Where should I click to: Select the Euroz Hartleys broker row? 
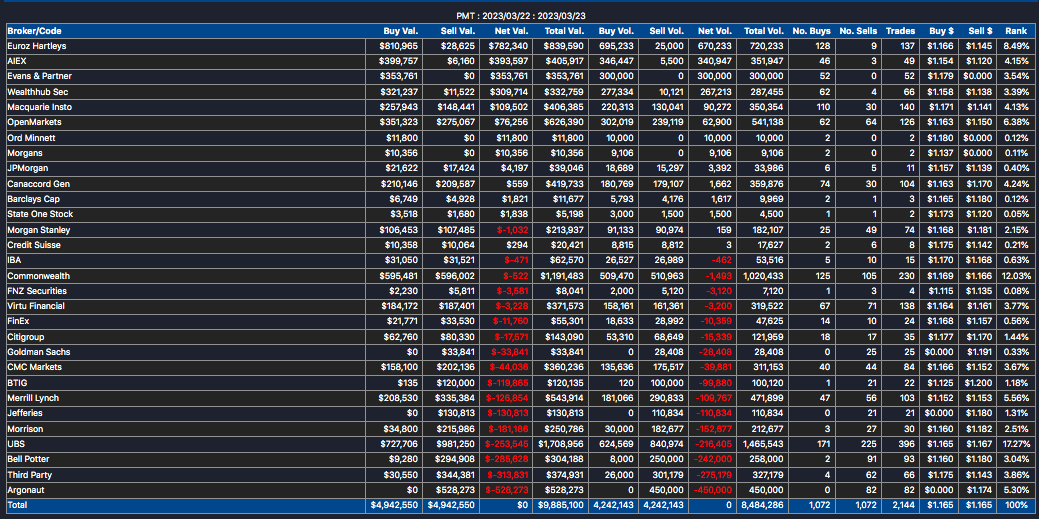click(x=520, y=46)
